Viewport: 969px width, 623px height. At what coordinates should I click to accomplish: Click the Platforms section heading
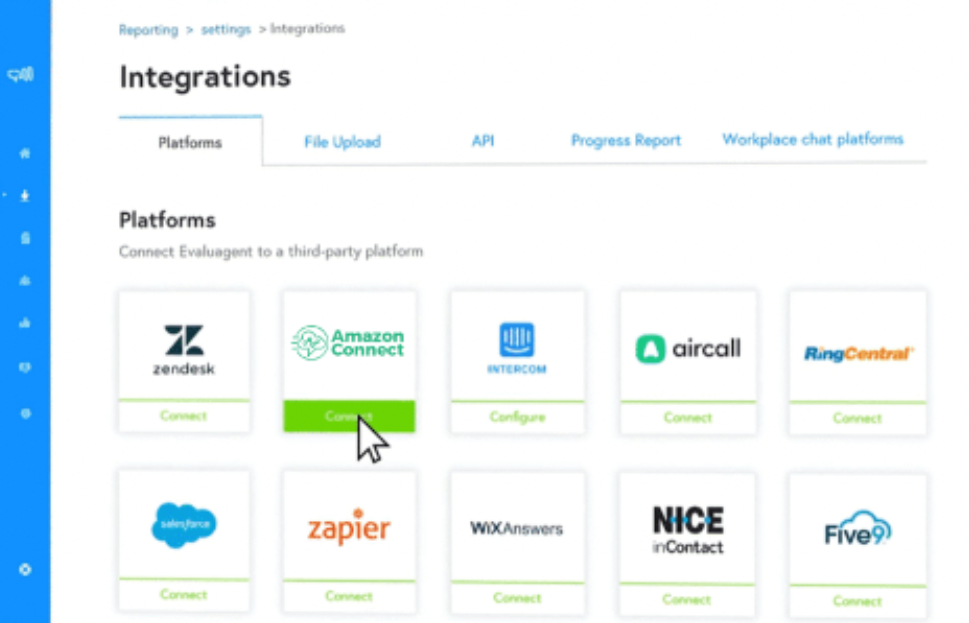coord(167,220)
